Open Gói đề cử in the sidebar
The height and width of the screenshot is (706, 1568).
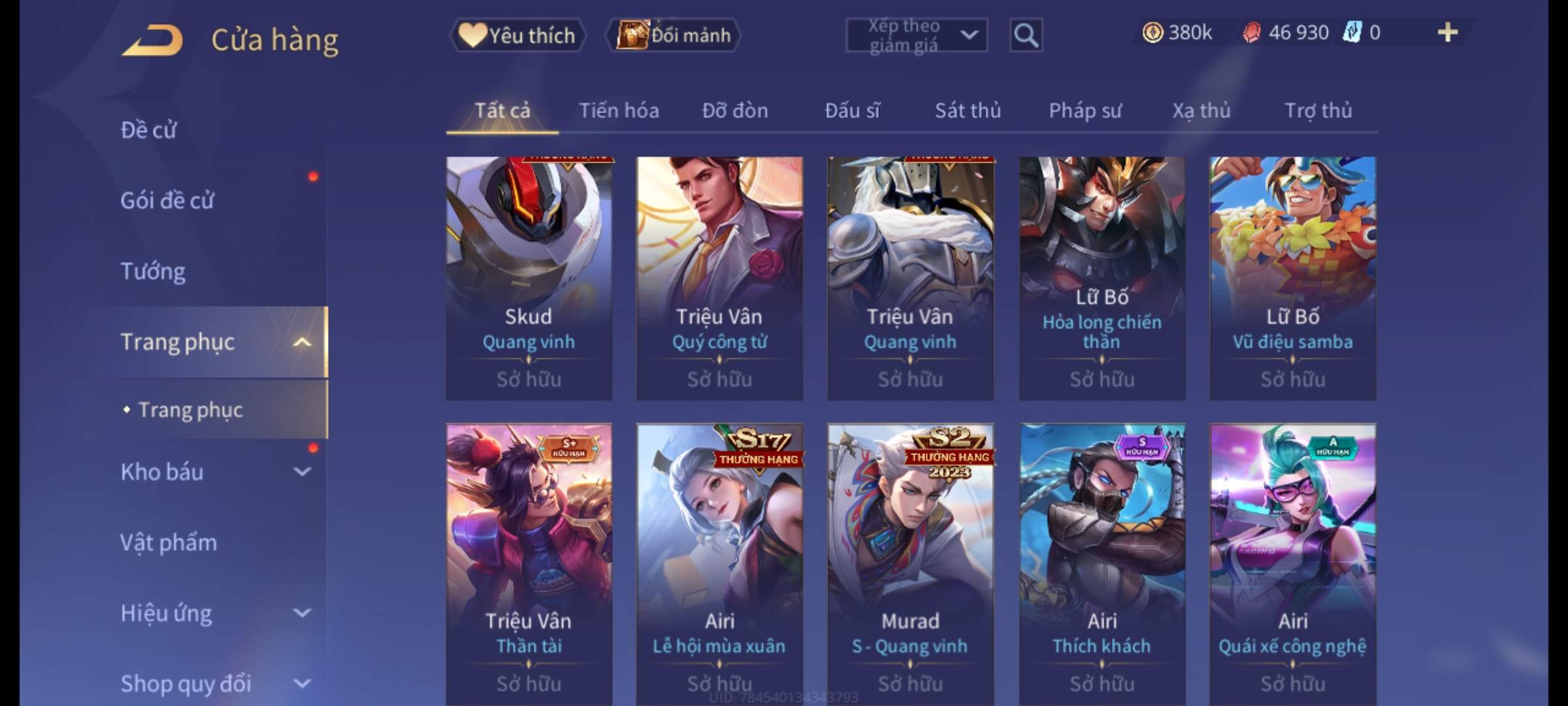(167, 201)
